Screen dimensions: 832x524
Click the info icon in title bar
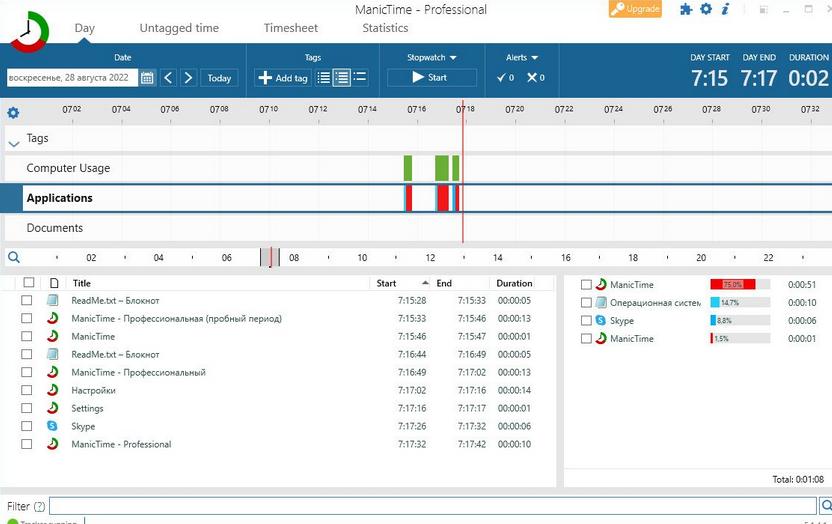point(725,9)
